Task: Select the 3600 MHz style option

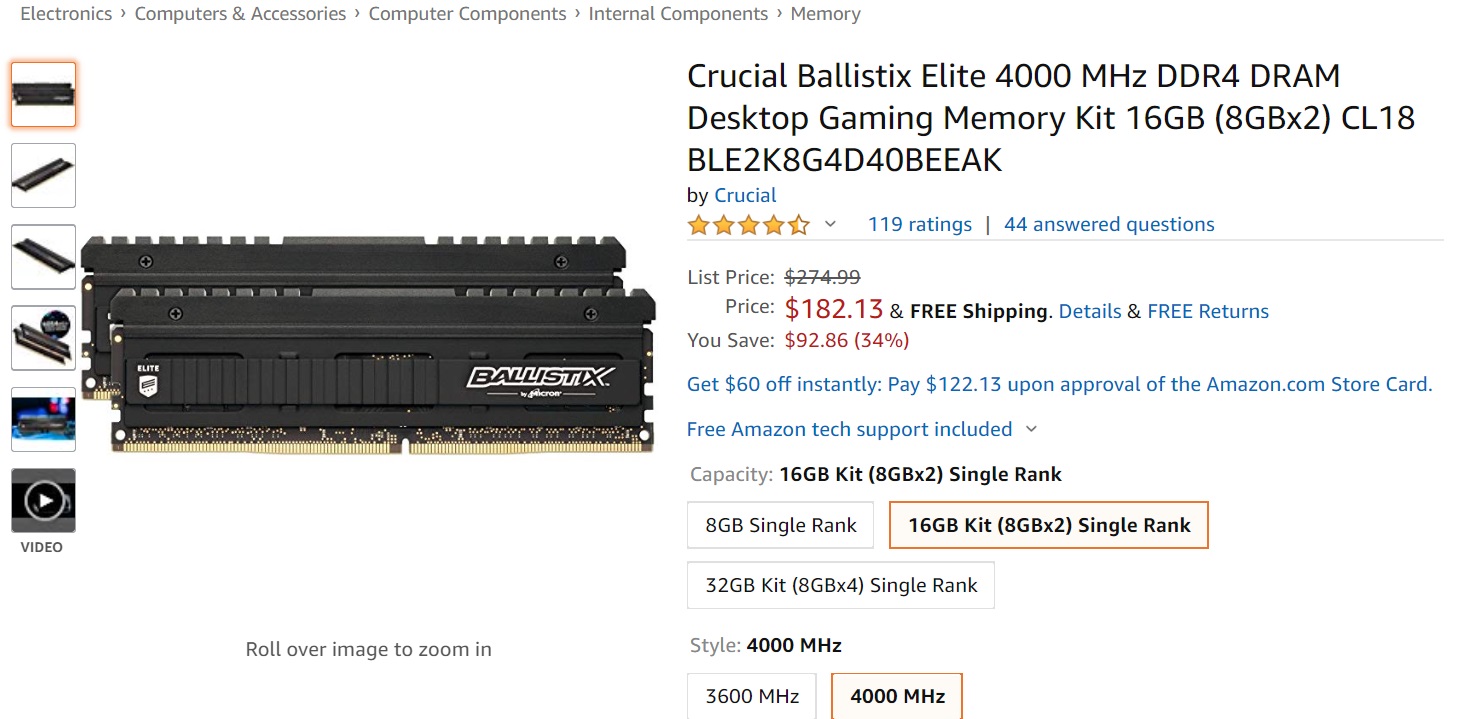Action: coord(752,696)
